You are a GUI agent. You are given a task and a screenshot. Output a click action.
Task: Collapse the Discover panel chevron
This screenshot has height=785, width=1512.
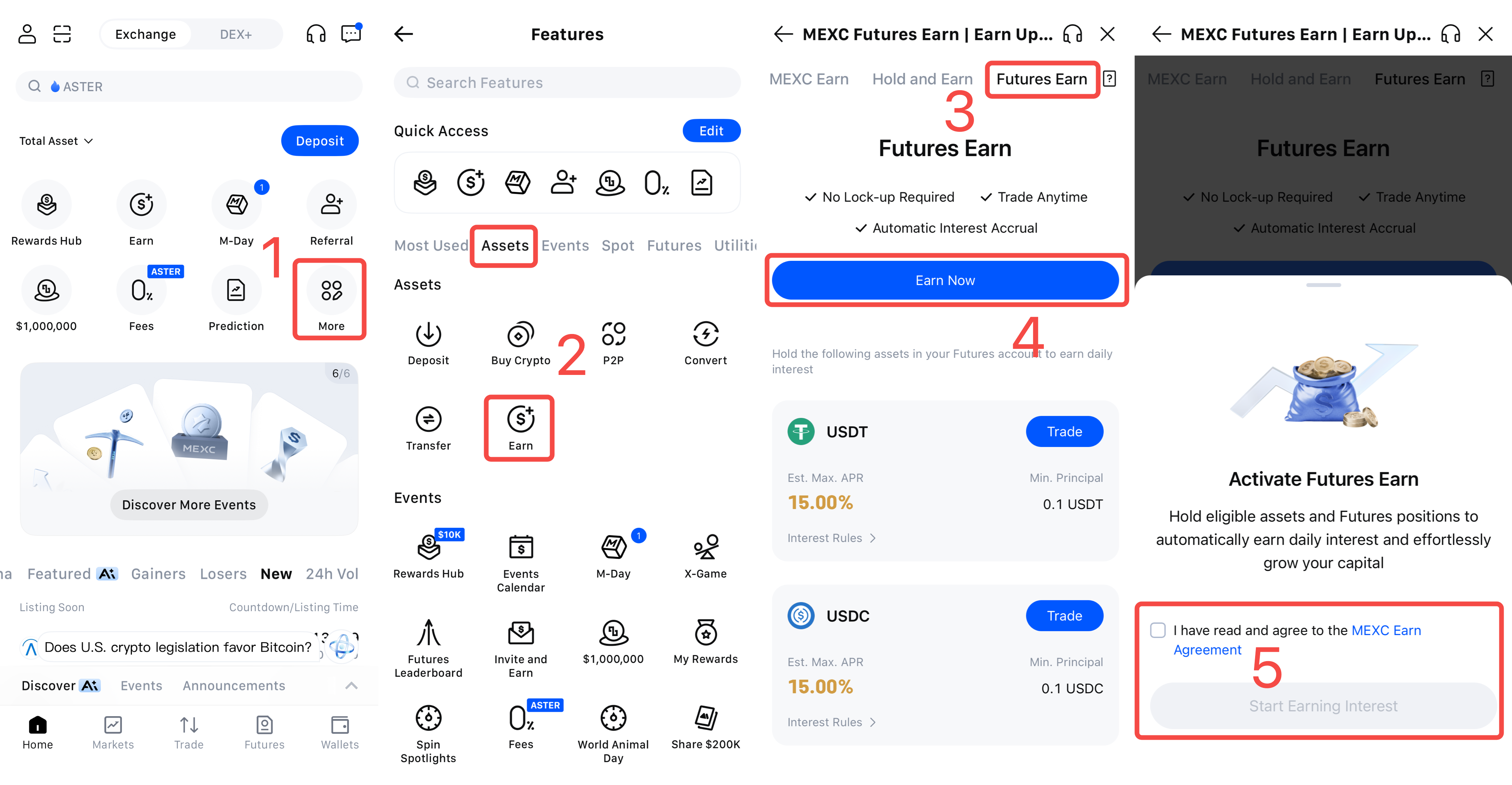[x=351, y=685]
